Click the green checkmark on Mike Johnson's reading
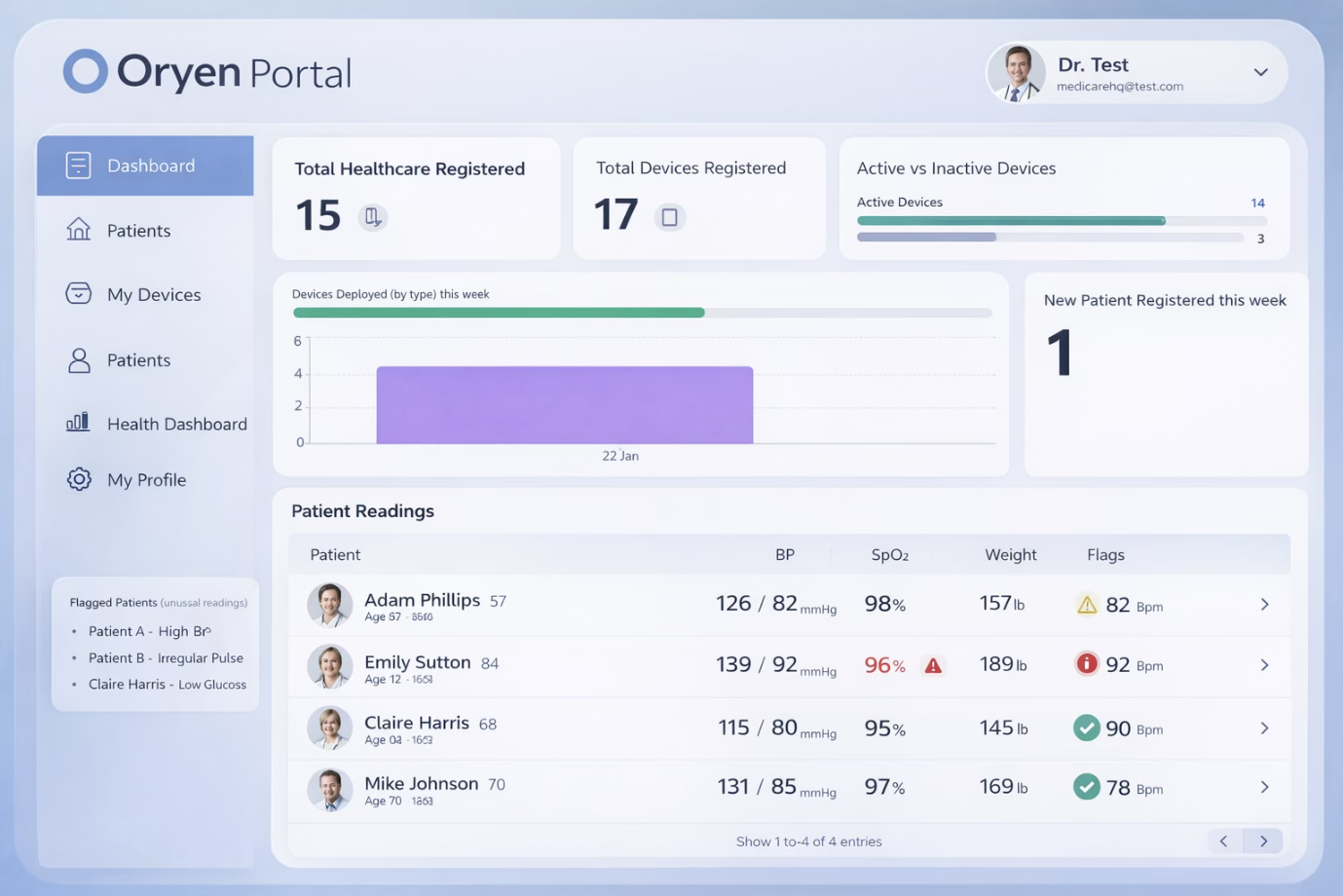Viewport: 1343px width, 896px height. tap(1087, 787)
